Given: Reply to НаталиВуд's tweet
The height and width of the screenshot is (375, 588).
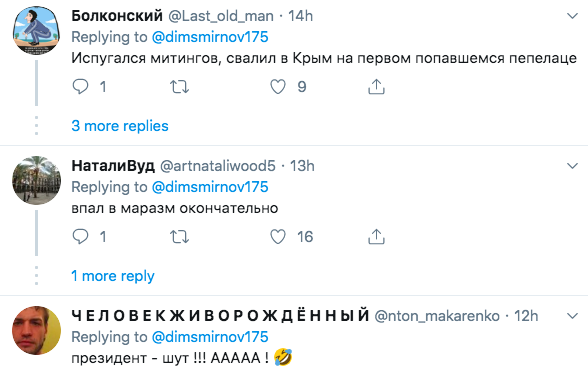Looking at the screenshot, I should 80,237.
